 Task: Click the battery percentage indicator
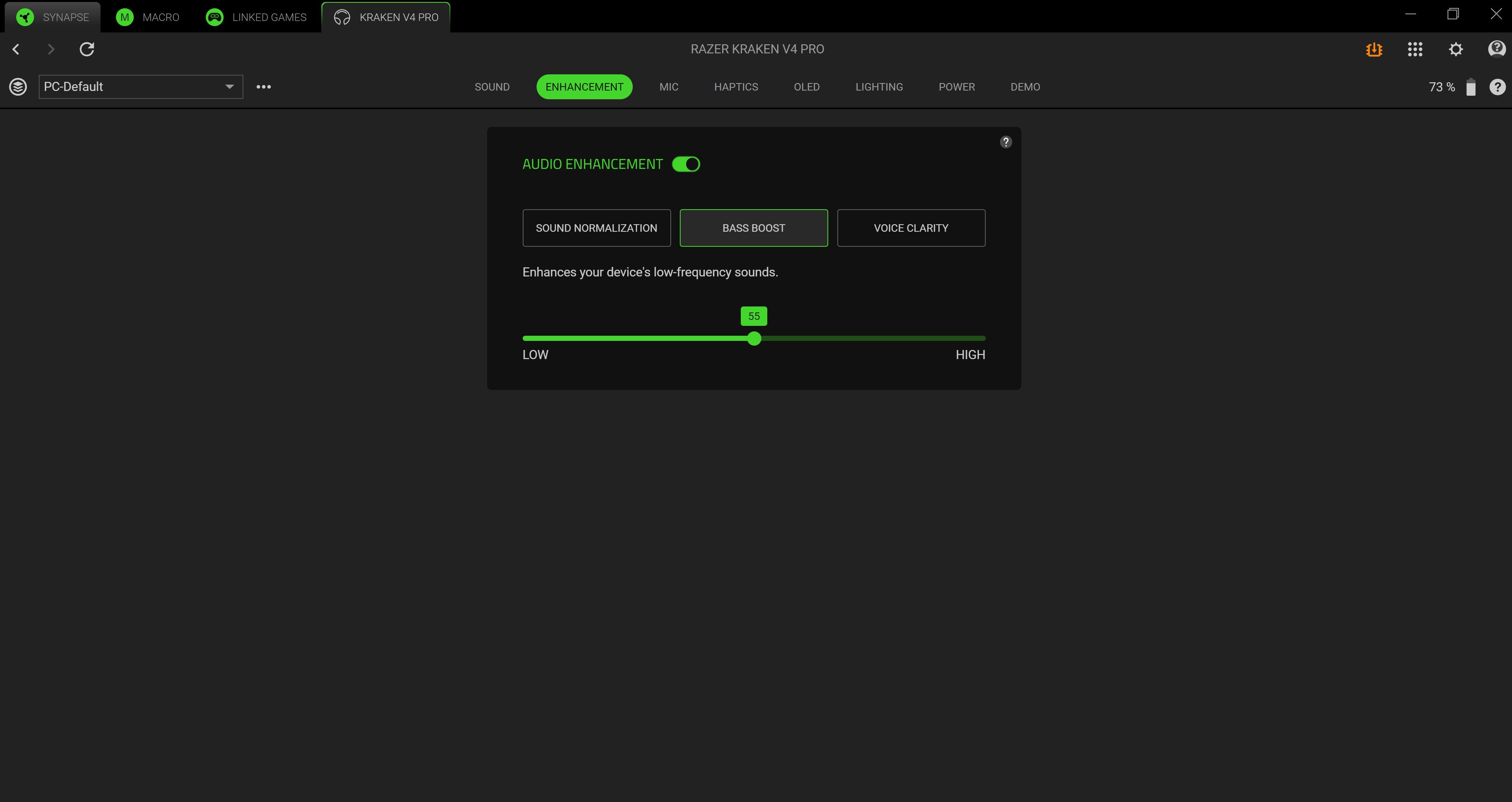(1442, 87)
